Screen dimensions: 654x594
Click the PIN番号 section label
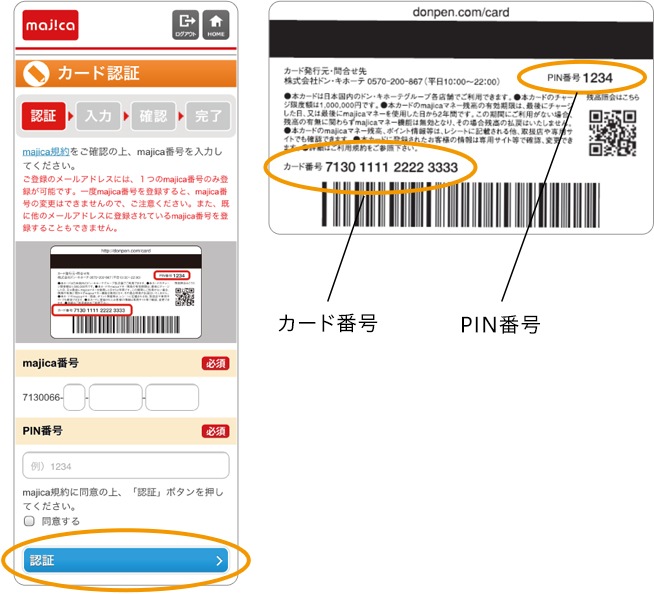click(x=43, y=430)
